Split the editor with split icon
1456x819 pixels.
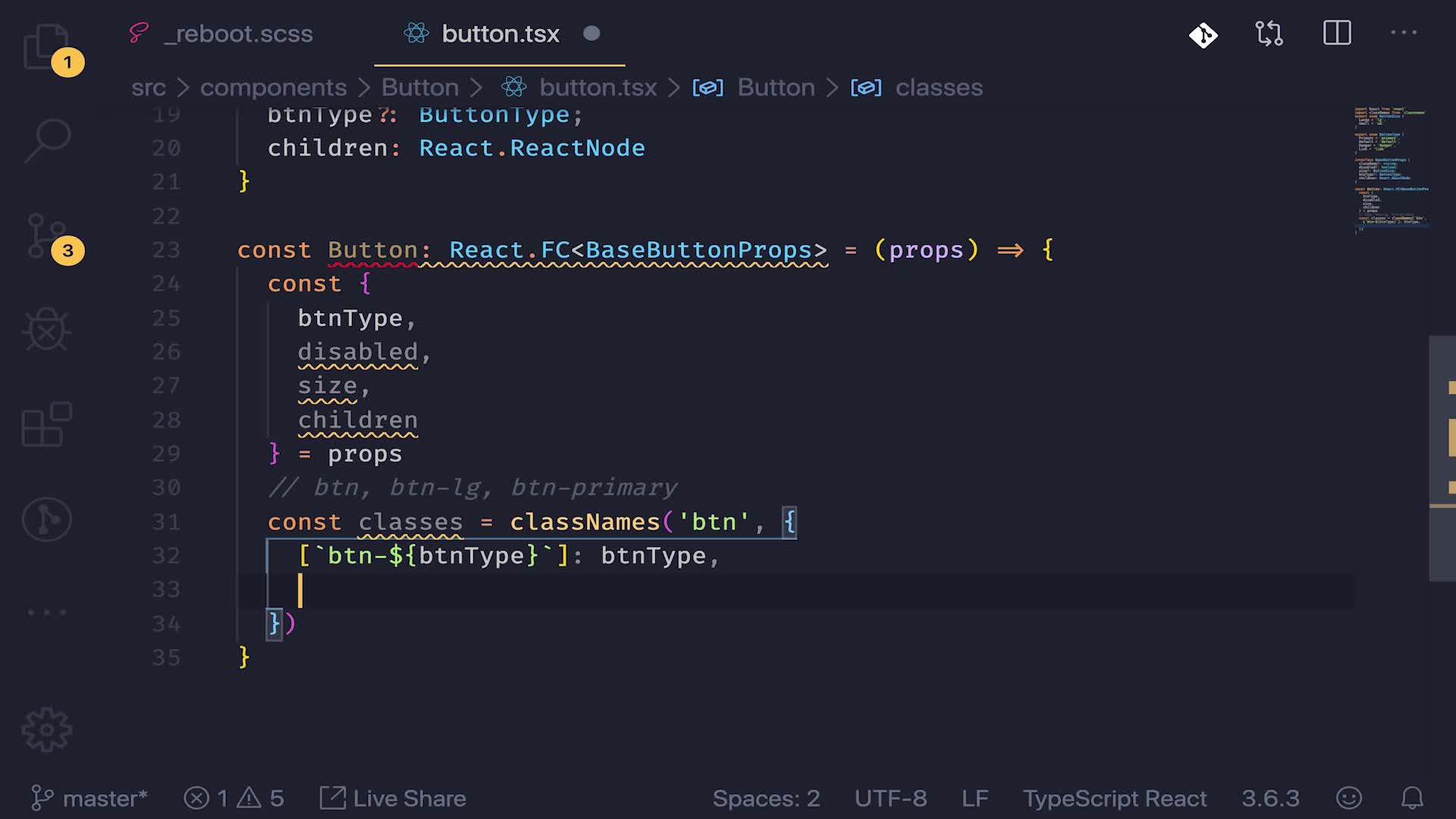1337,33
